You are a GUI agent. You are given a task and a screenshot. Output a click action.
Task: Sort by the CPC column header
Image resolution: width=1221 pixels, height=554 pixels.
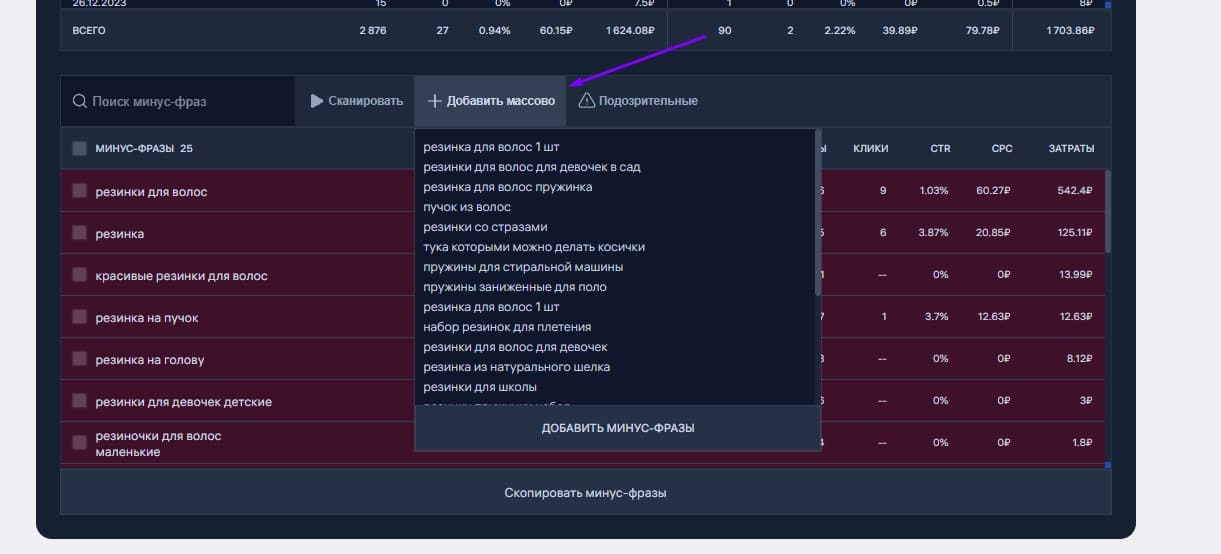[x=1002, y=149]
